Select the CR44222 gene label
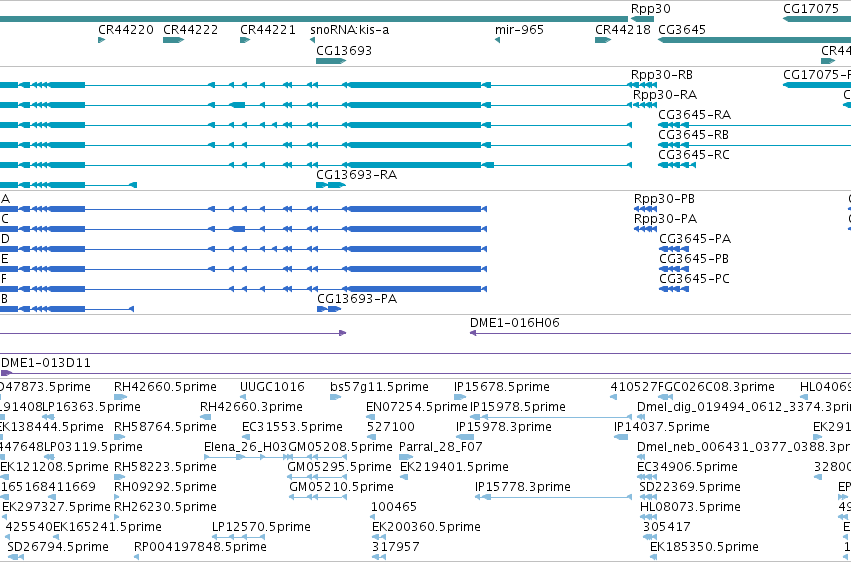 [190, 30]
